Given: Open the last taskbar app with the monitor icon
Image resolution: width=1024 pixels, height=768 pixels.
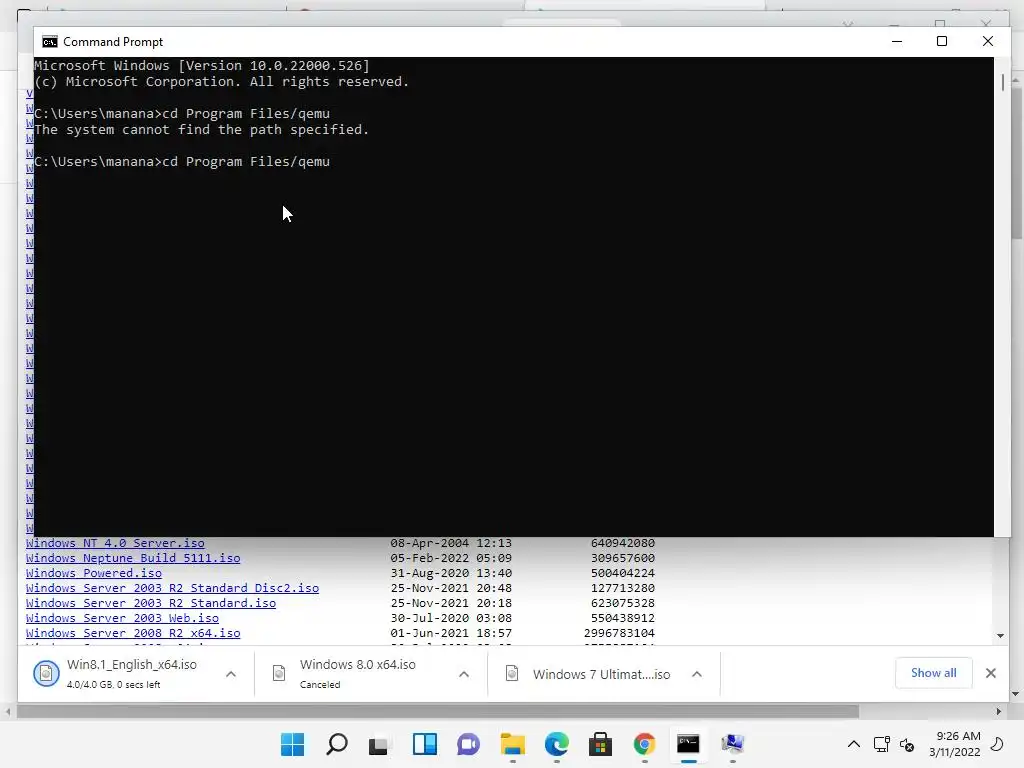Looking at the screenshot, I should [x=733, y=744].
